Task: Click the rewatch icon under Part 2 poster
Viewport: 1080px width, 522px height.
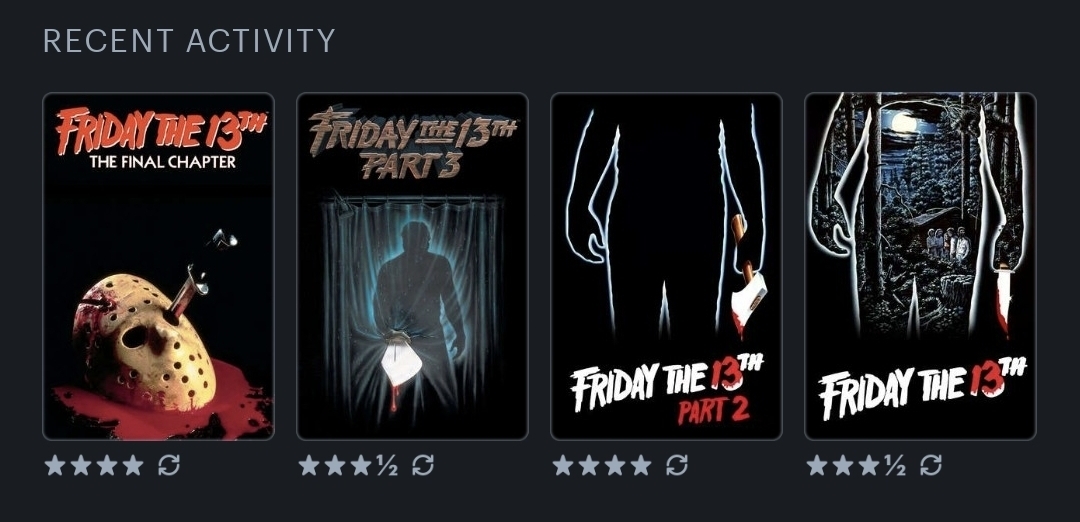Action: click(x=677, y=466)
